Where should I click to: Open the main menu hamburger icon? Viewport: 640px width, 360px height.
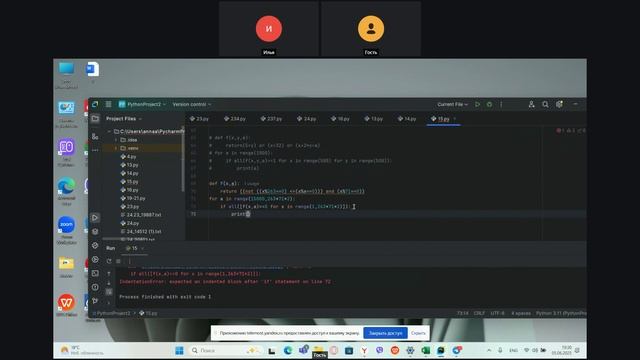[109, 104]
